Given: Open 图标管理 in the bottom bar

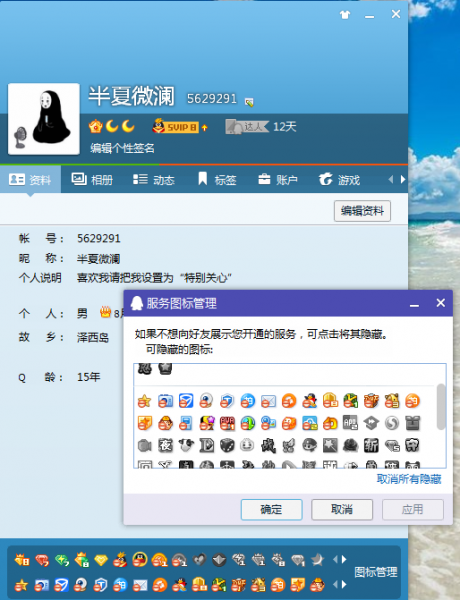Looking at the screenshot, I should [x=375, y=572].
